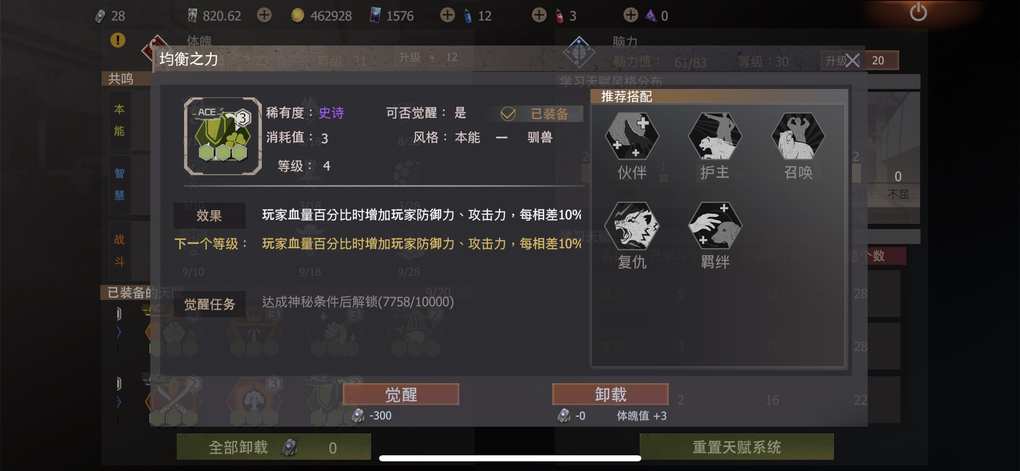Click 全部卸载 unequip all button

(x=274, y=448)
